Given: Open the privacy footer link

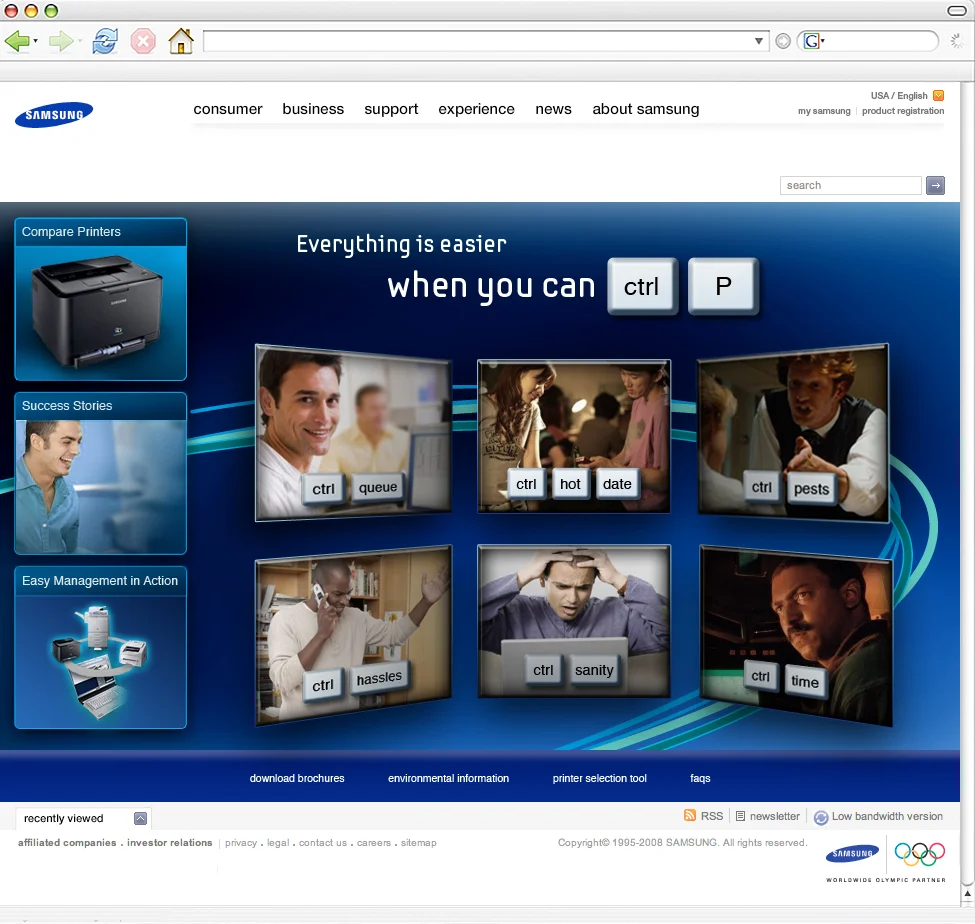Looking at the screenshot, I should (x=241, y=843).
